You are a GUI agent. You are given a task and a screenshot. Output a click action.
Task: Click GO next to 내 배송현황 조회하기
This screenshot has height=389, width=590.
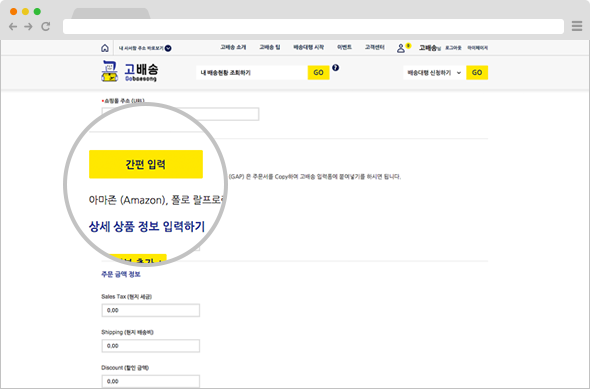tap(318, 73)
